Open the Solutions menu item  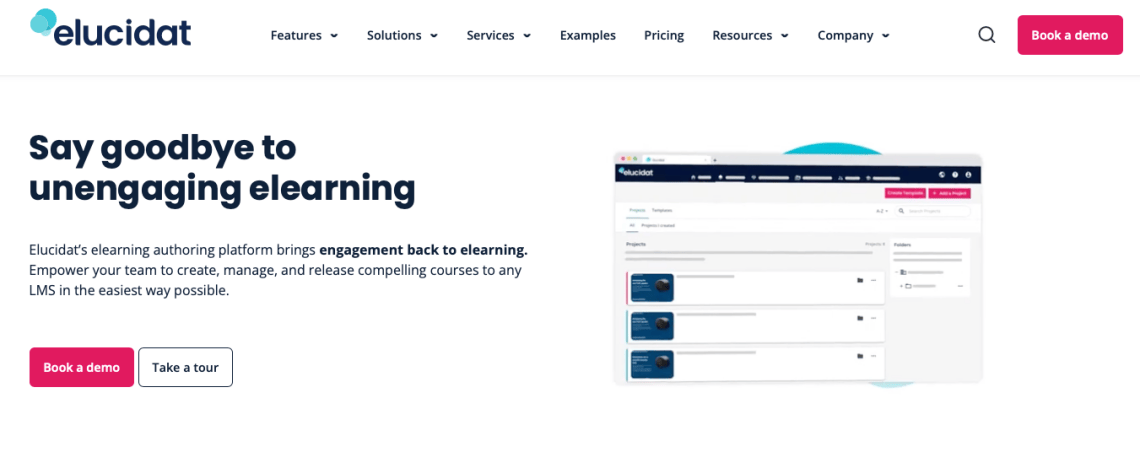pyautogui.click(x=394, y=35)
